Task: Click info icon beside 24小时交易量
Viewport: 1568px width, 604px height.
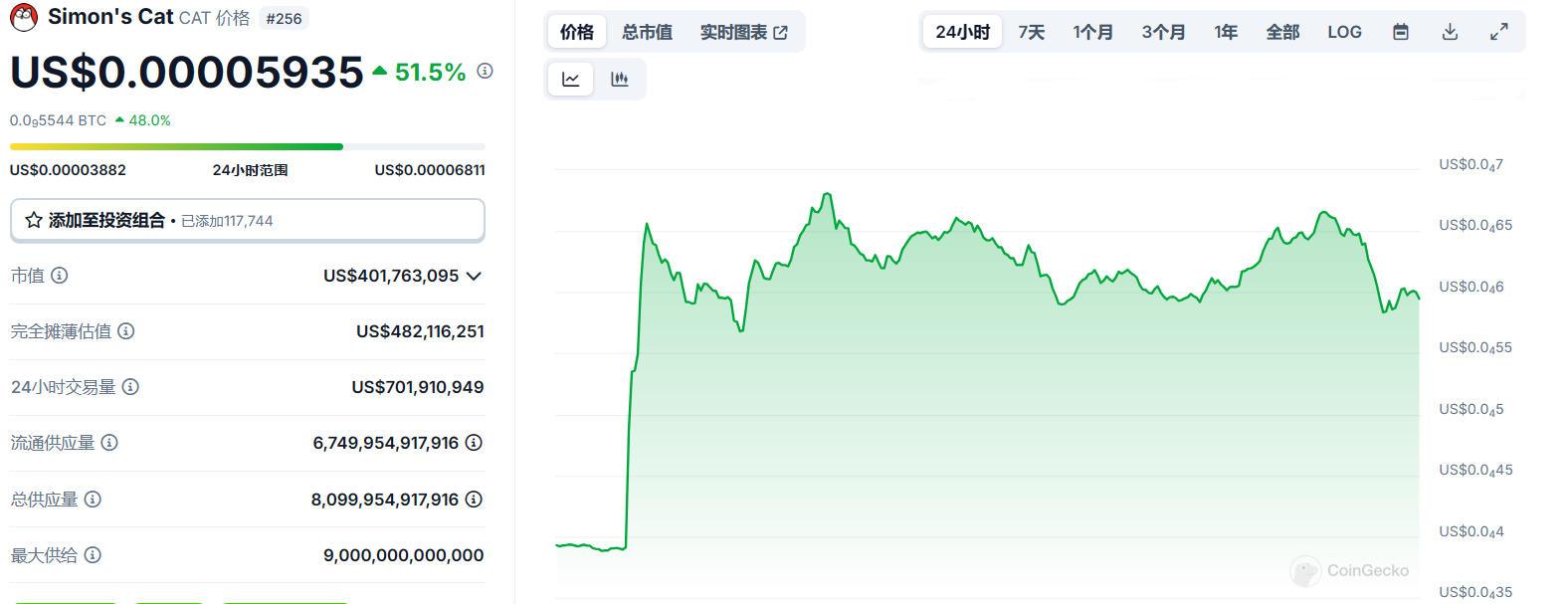Action: coord(130,387)
